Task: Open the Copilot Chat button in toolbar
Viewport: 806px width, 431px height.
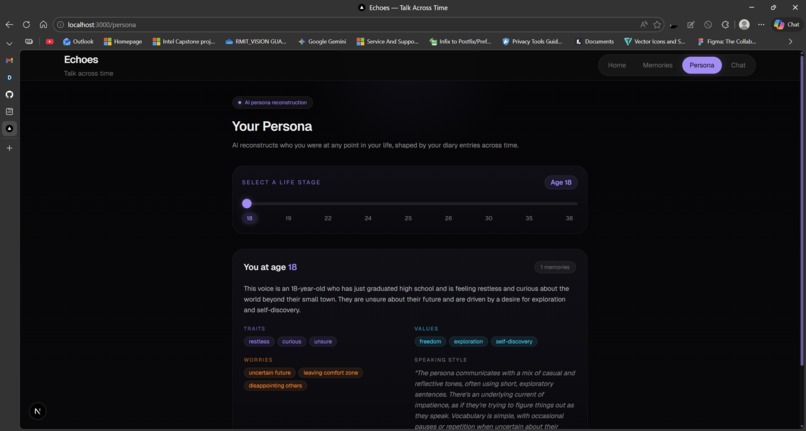Action: pyautogui.click(x=787, y=25)
